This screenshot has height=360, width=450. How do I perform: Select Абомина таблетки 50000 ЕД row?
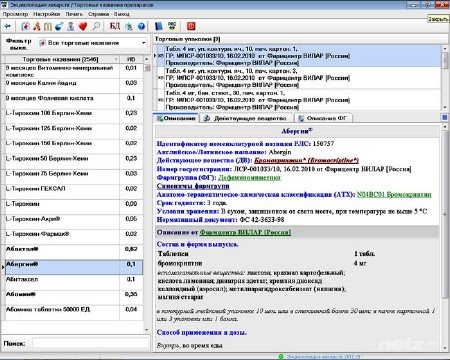(x=74, y=313)
